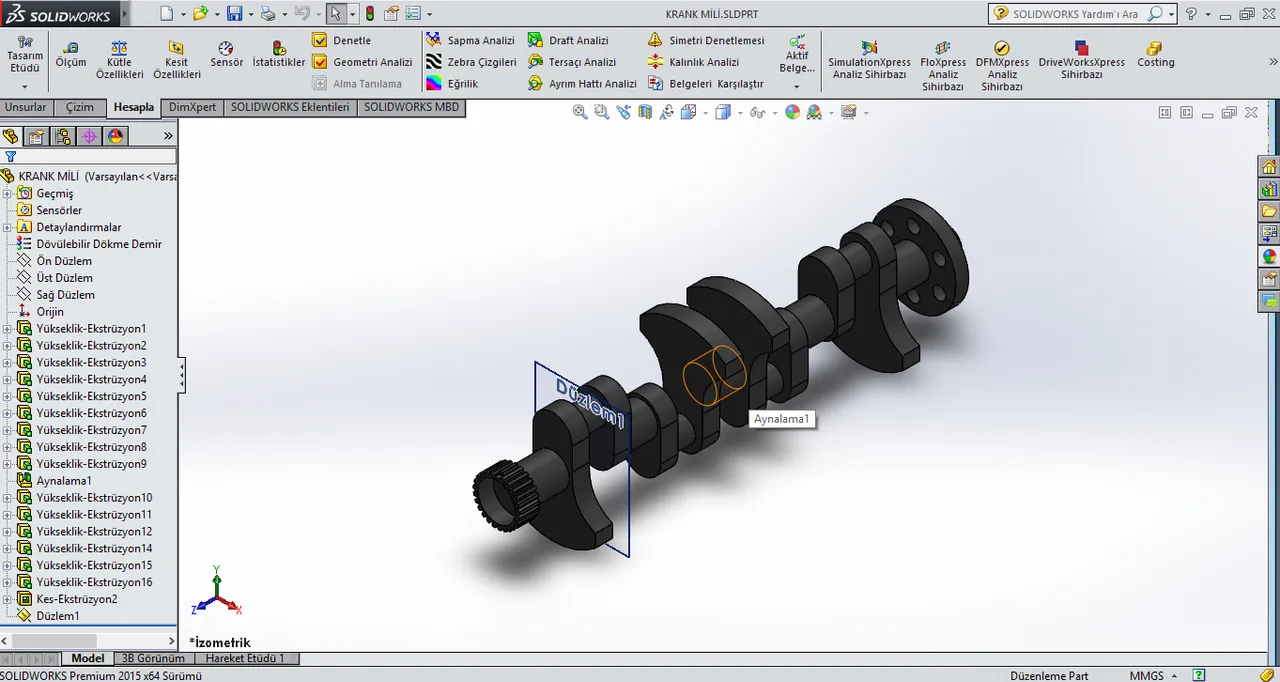Click the Rebuild traffic light icon
The height and width of the screenshot is (682, 1280).
370,14
